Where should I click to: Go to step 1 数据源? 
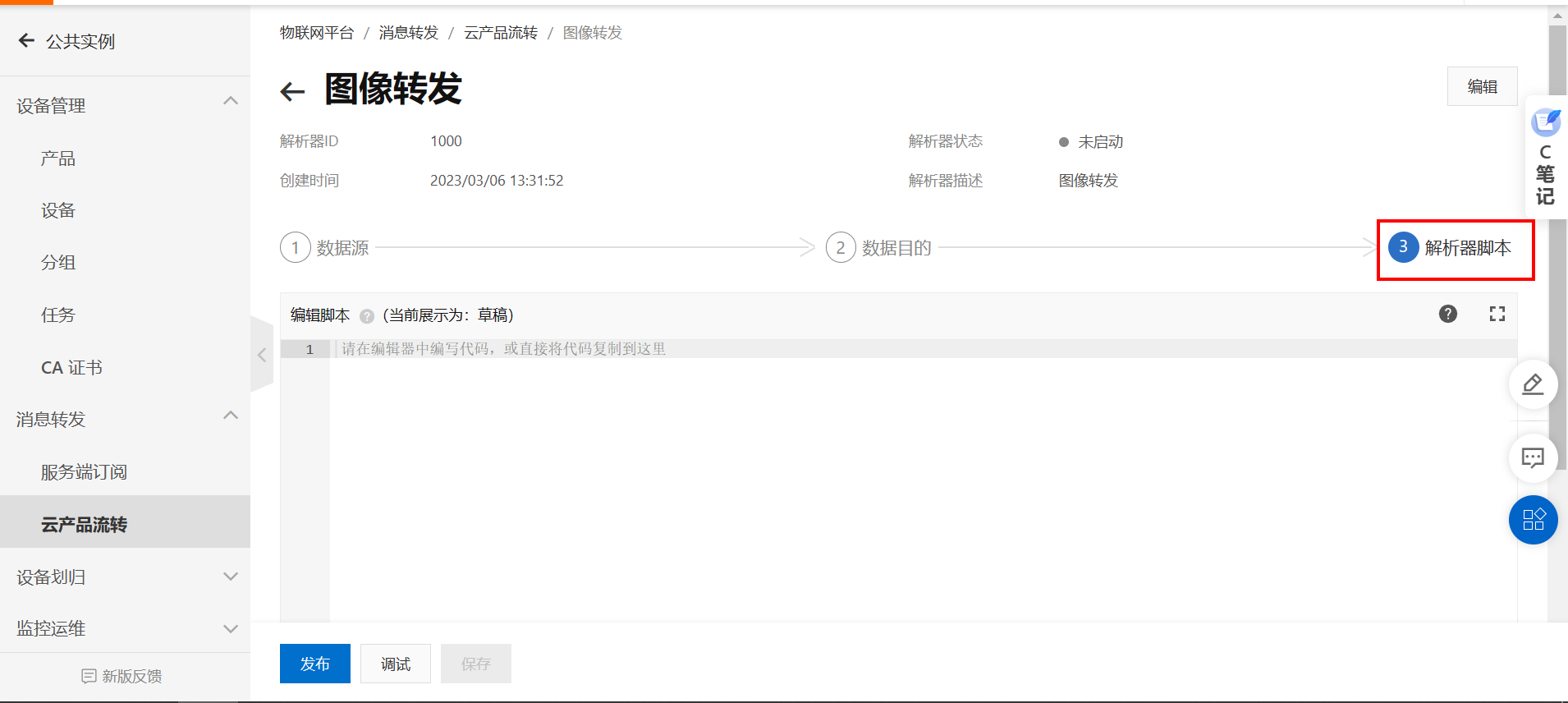pos(325,247)
